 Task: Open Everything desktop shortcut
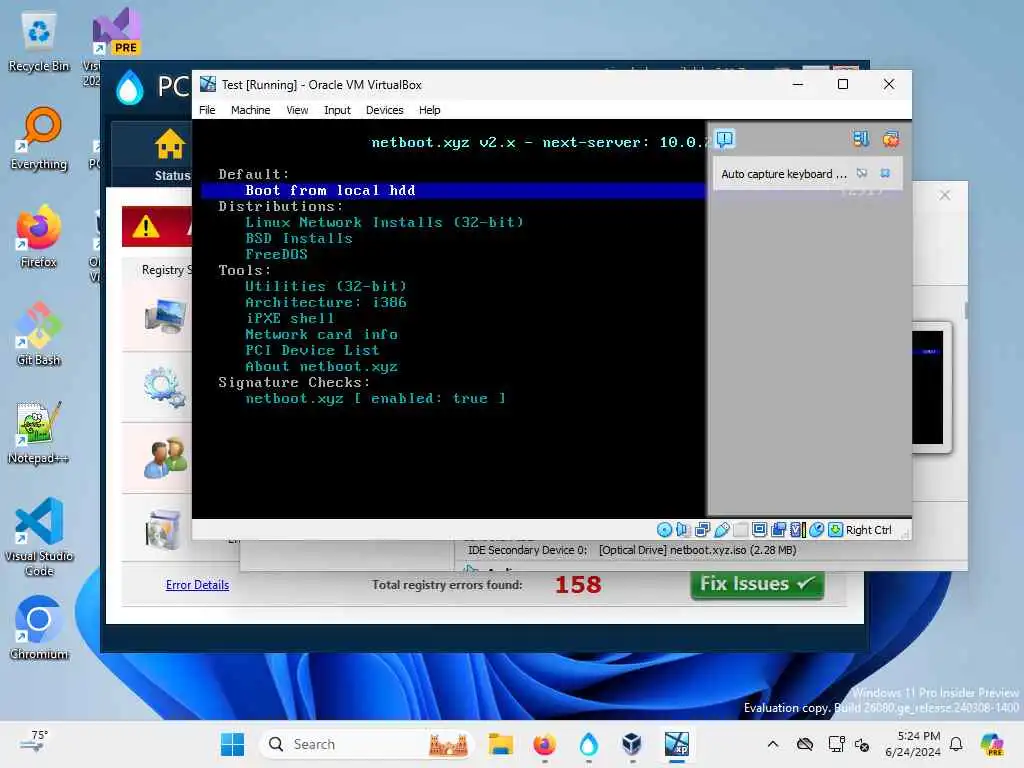[39, 139]
